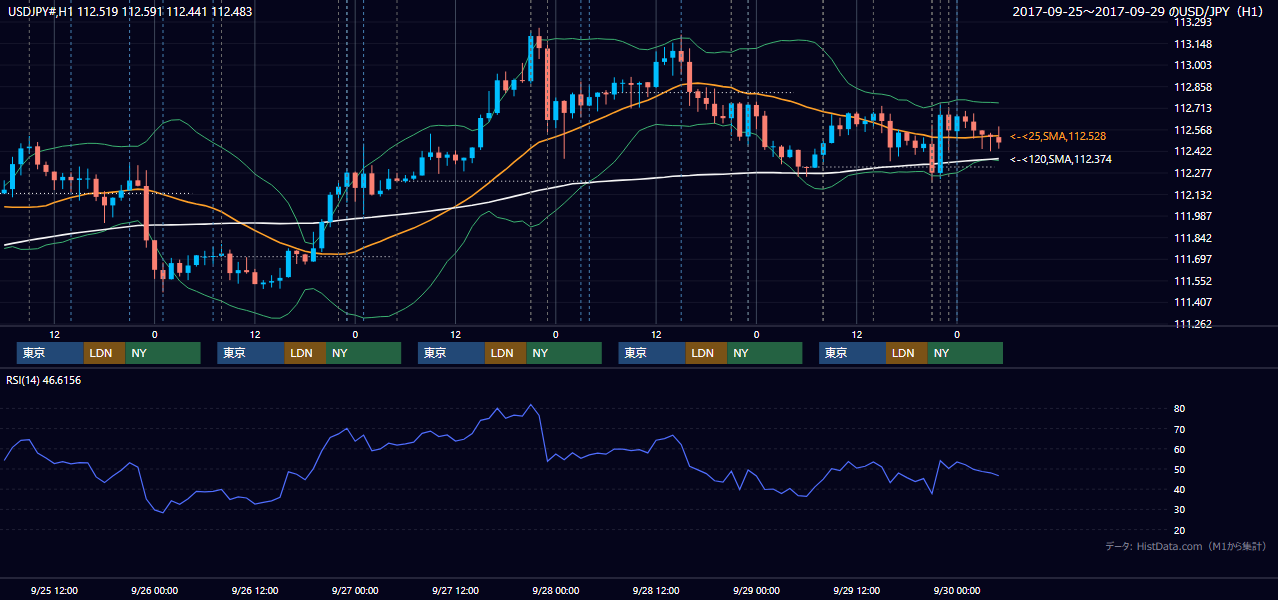Select the NY session box for 9/25
The width and height of the screenshot is (1278, 600).
point(163,353)
